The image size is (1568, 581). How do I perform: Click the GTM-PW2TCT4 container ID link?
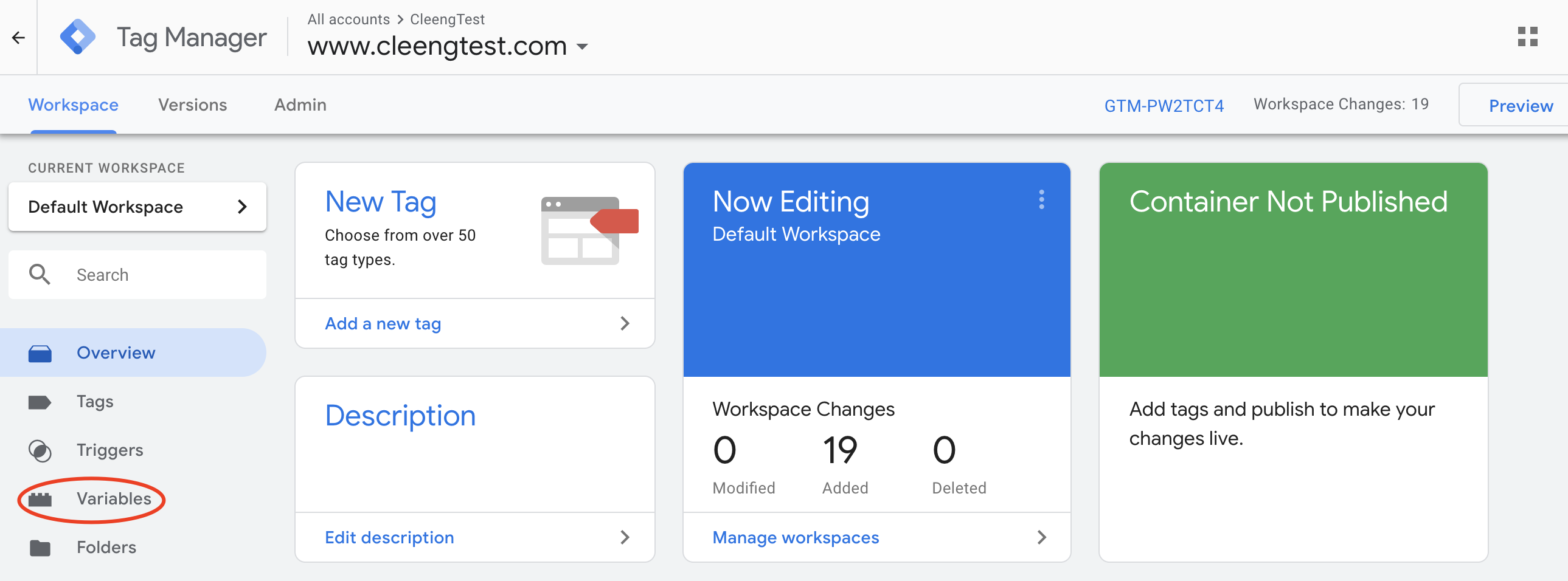tap(1164, 106)
